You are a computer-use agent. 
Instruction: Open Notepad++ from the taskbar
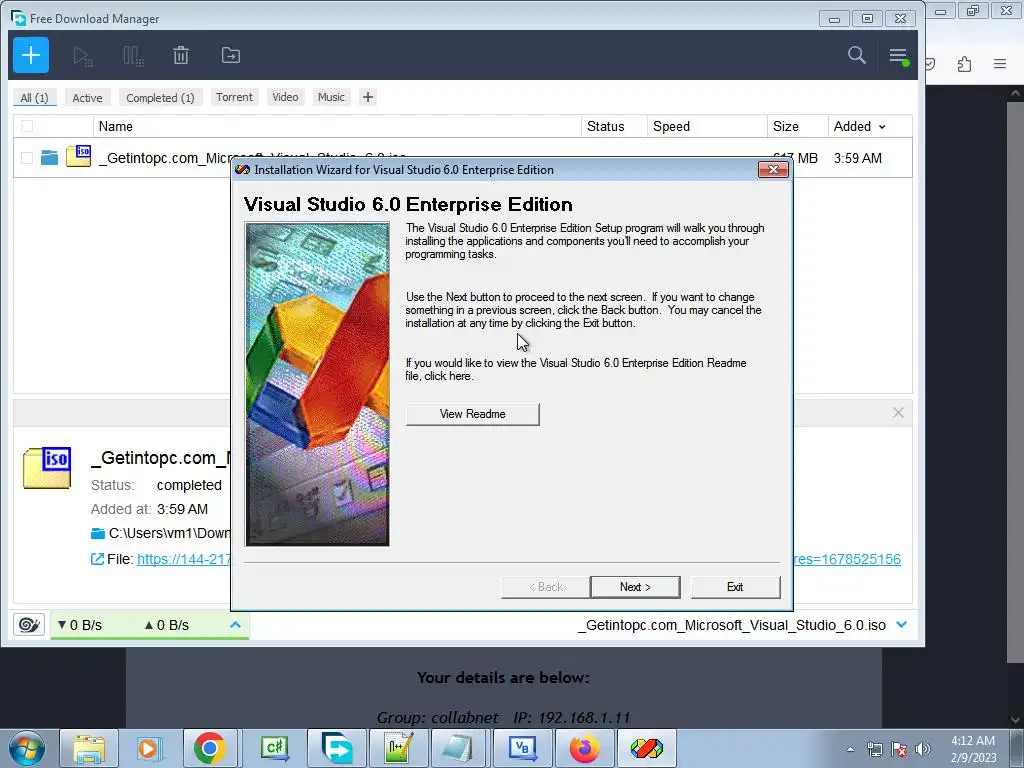(398, 748)
